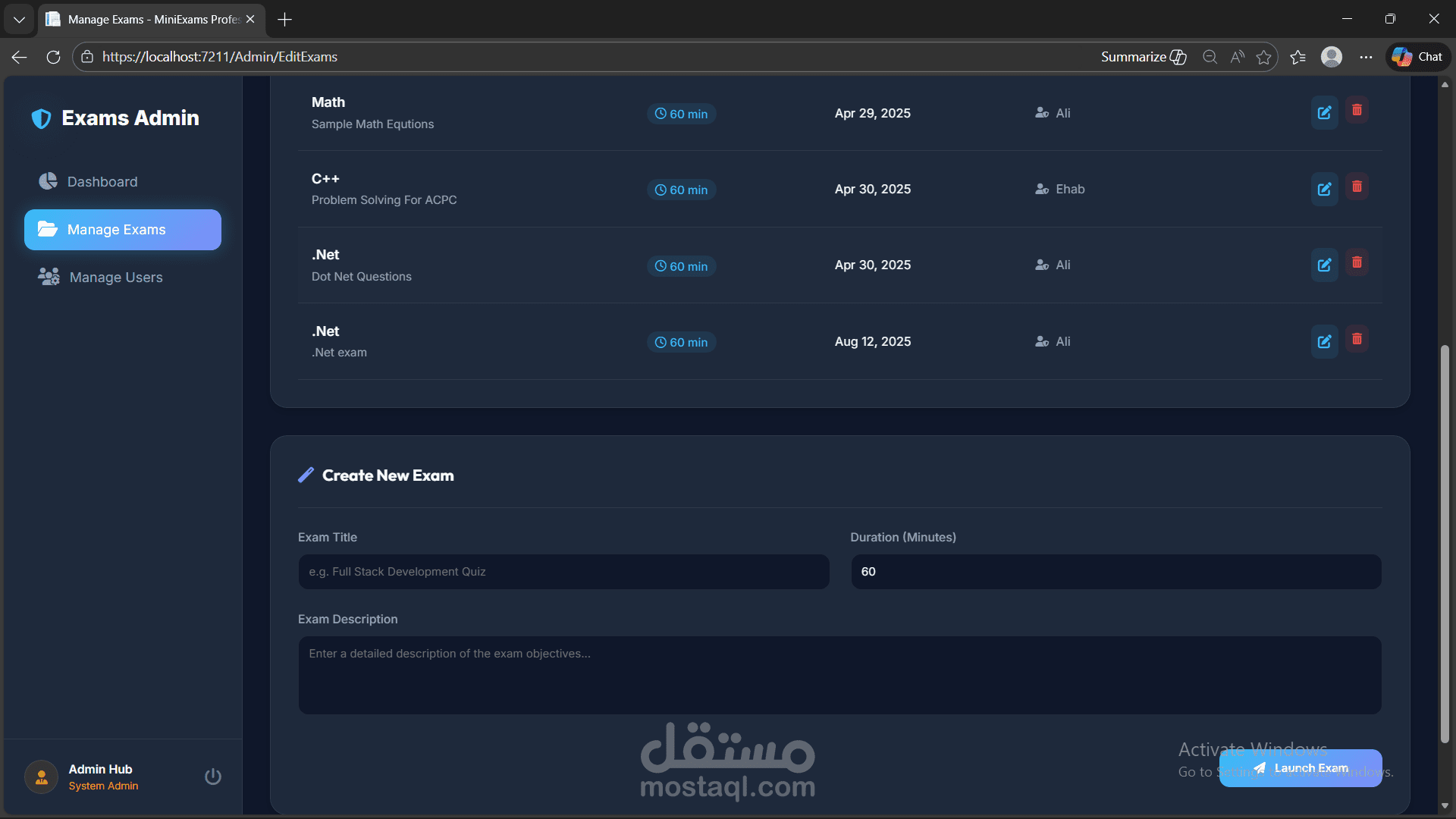The image size is (1456, 819).
Task: Edit the C++ exam
Action: [x=1324, y=190]
